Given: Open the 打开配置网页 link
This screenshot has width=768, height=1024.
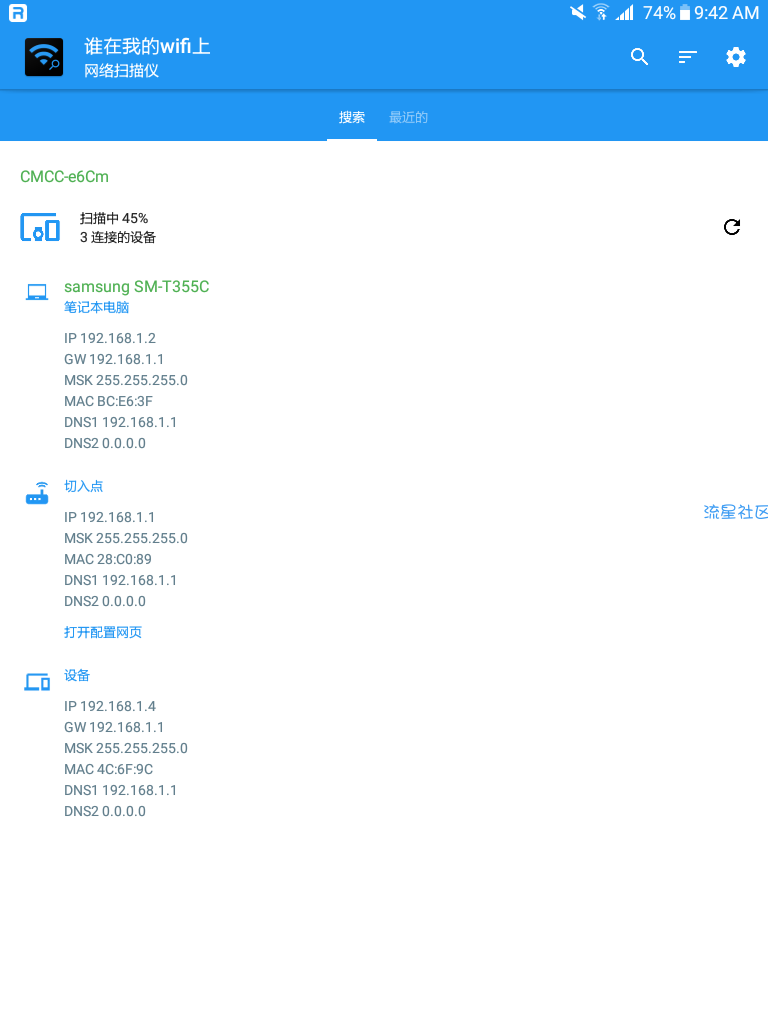Looking at the screenshot, I should pyautogui.click(x=103, y=632).
